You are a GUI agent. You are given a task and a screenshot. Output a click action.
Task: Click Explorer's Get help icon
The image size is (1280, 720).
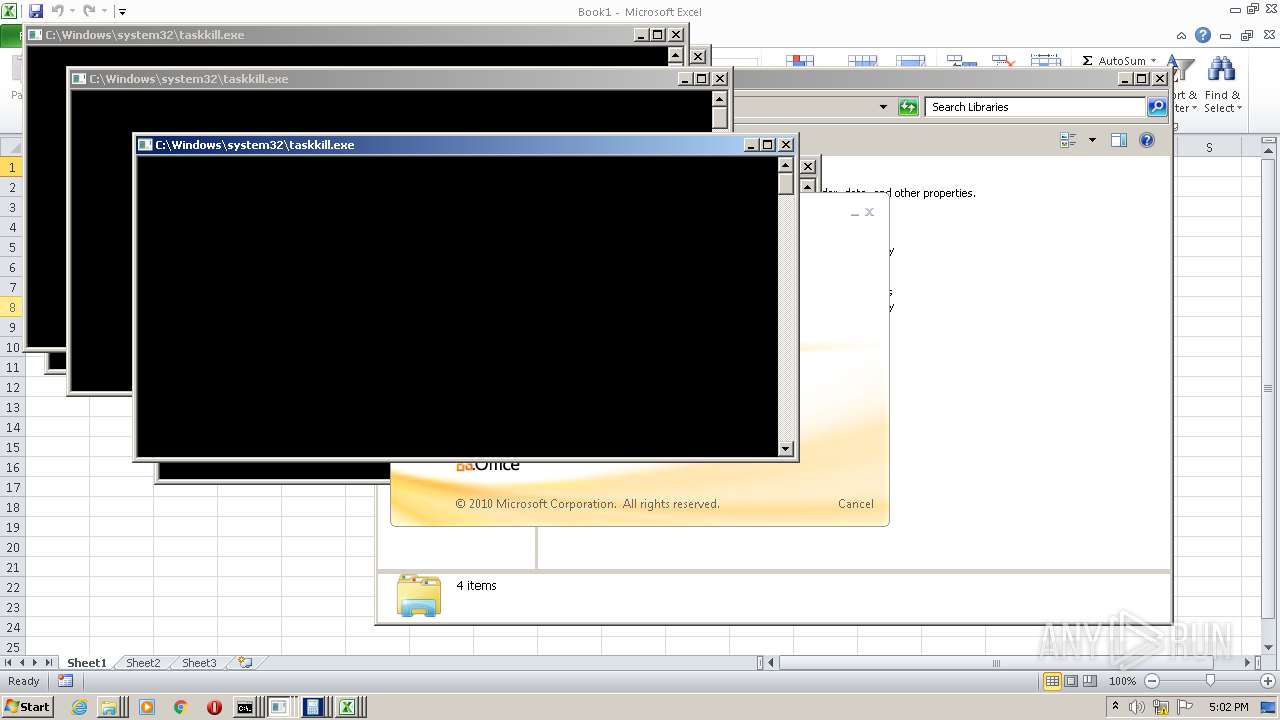pos(1147,140)
